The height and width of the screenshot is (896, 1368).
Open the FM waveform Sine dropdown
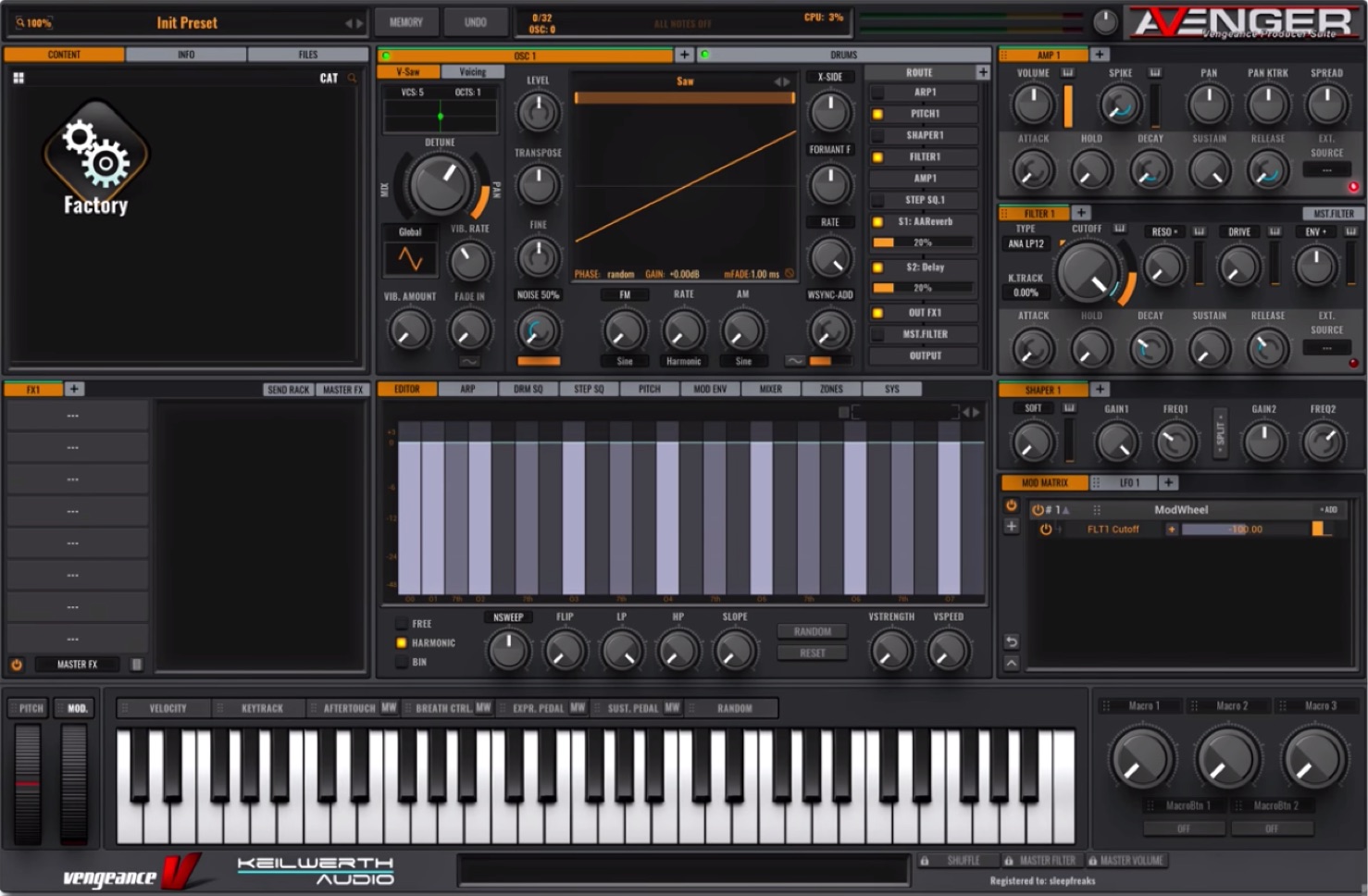[x=625, y=362]
